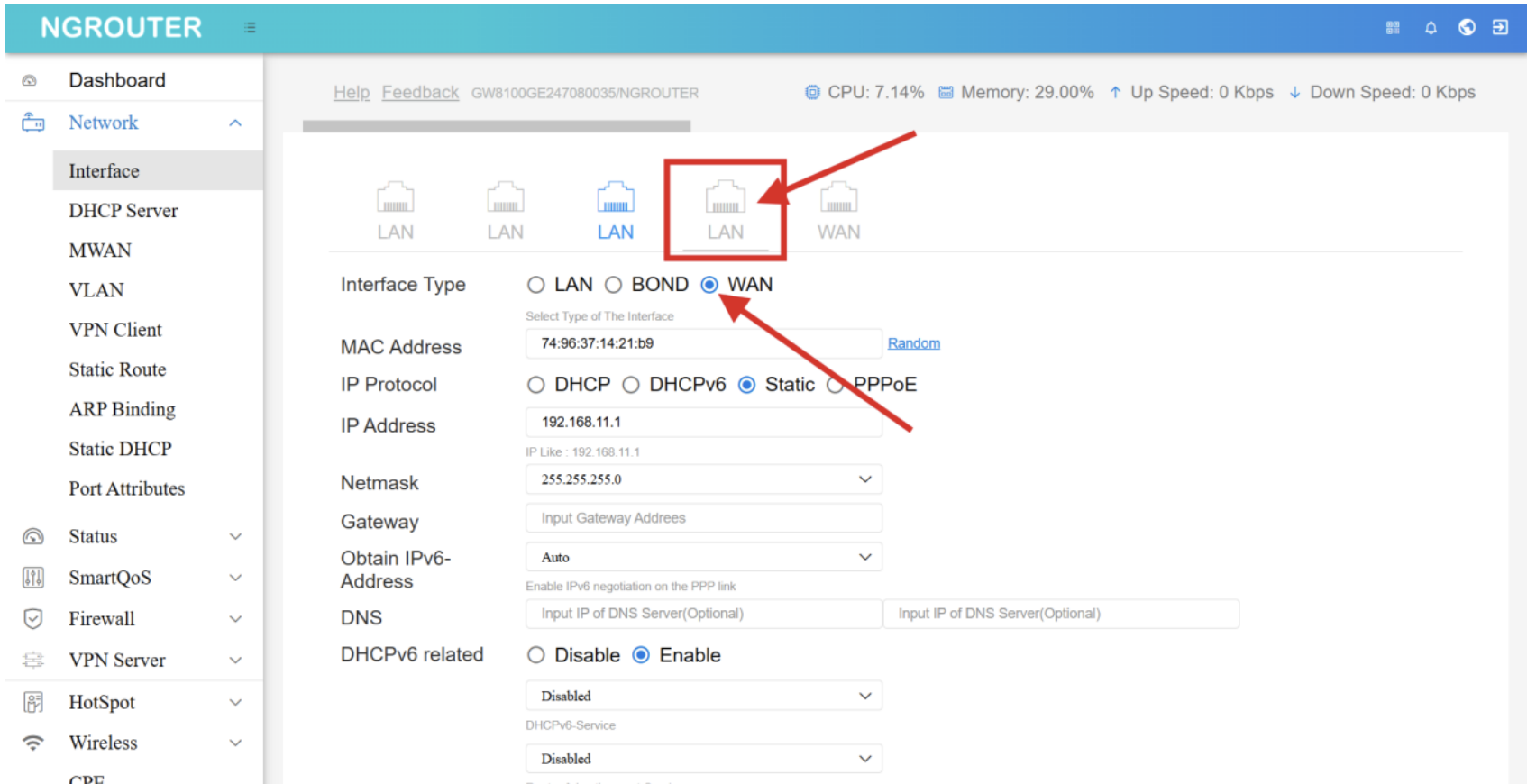Screen dimensions: 1527x784
Task: Select Disable for DHCPv6 related
Action: coord(536,656)
